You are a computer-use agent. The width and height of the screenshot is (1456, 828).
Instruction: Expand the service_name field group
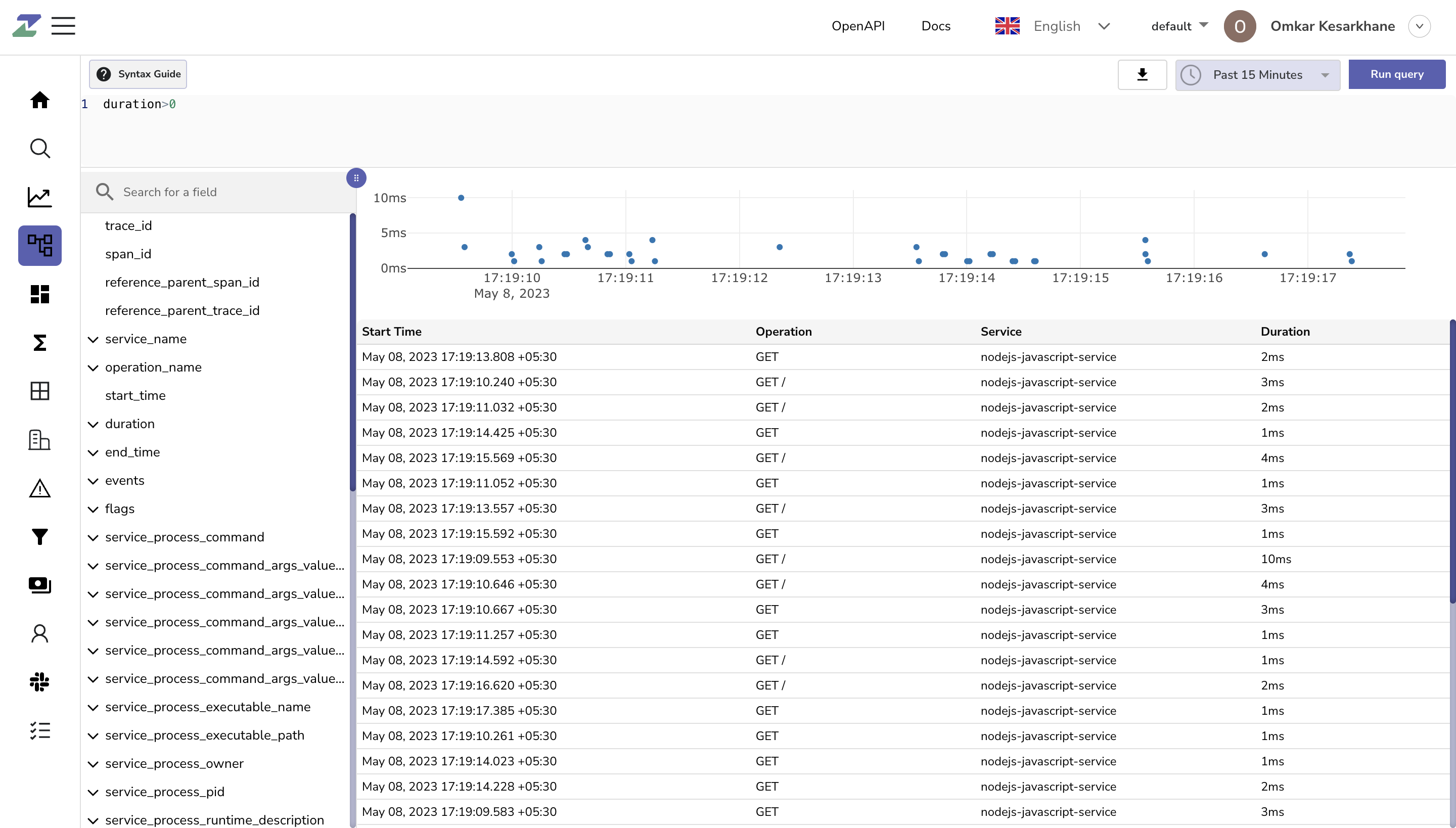click(93, 339)
